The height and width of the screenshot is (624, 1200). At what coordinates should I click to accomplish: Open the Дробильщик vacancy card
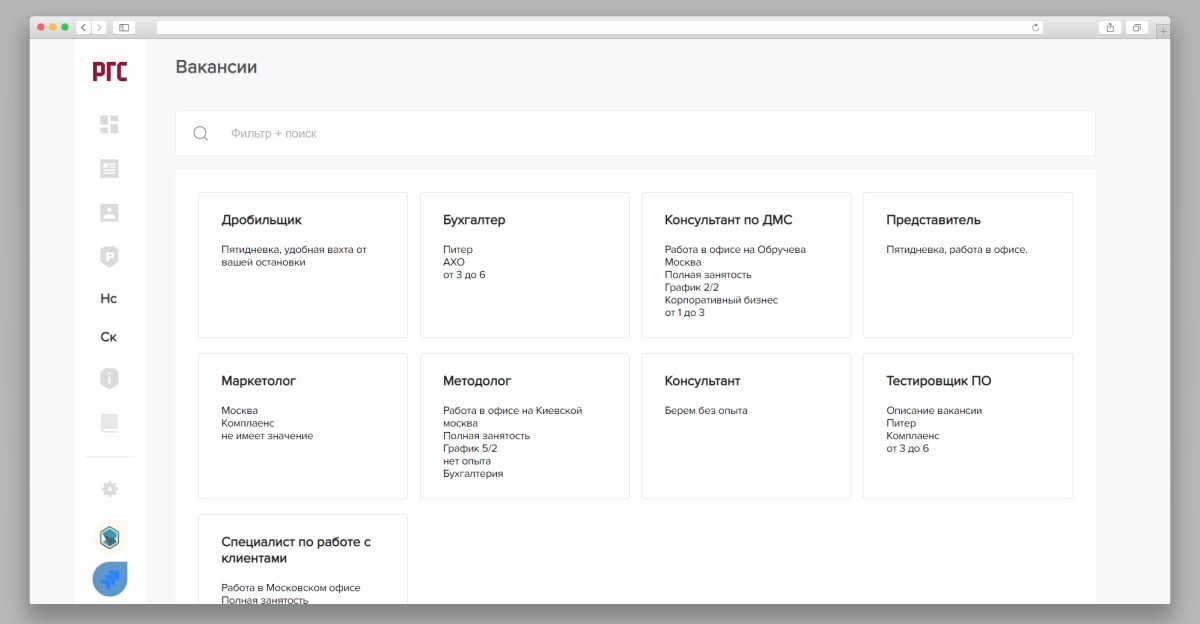click(x=303, y=265)
